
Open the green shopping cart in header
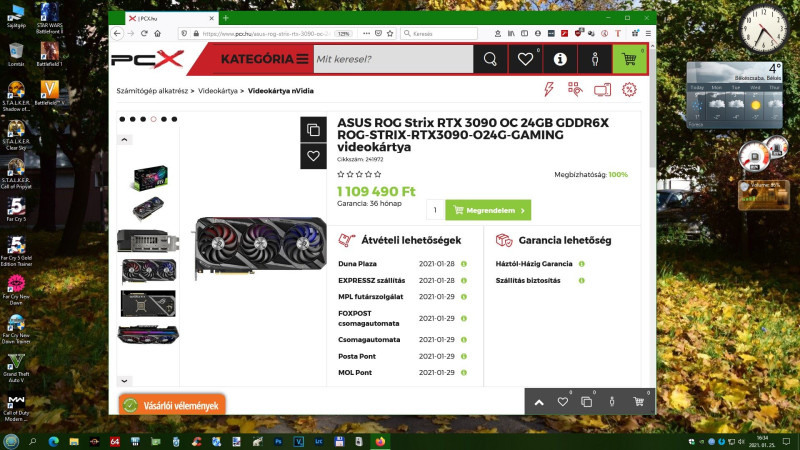[x=630, y=59]
